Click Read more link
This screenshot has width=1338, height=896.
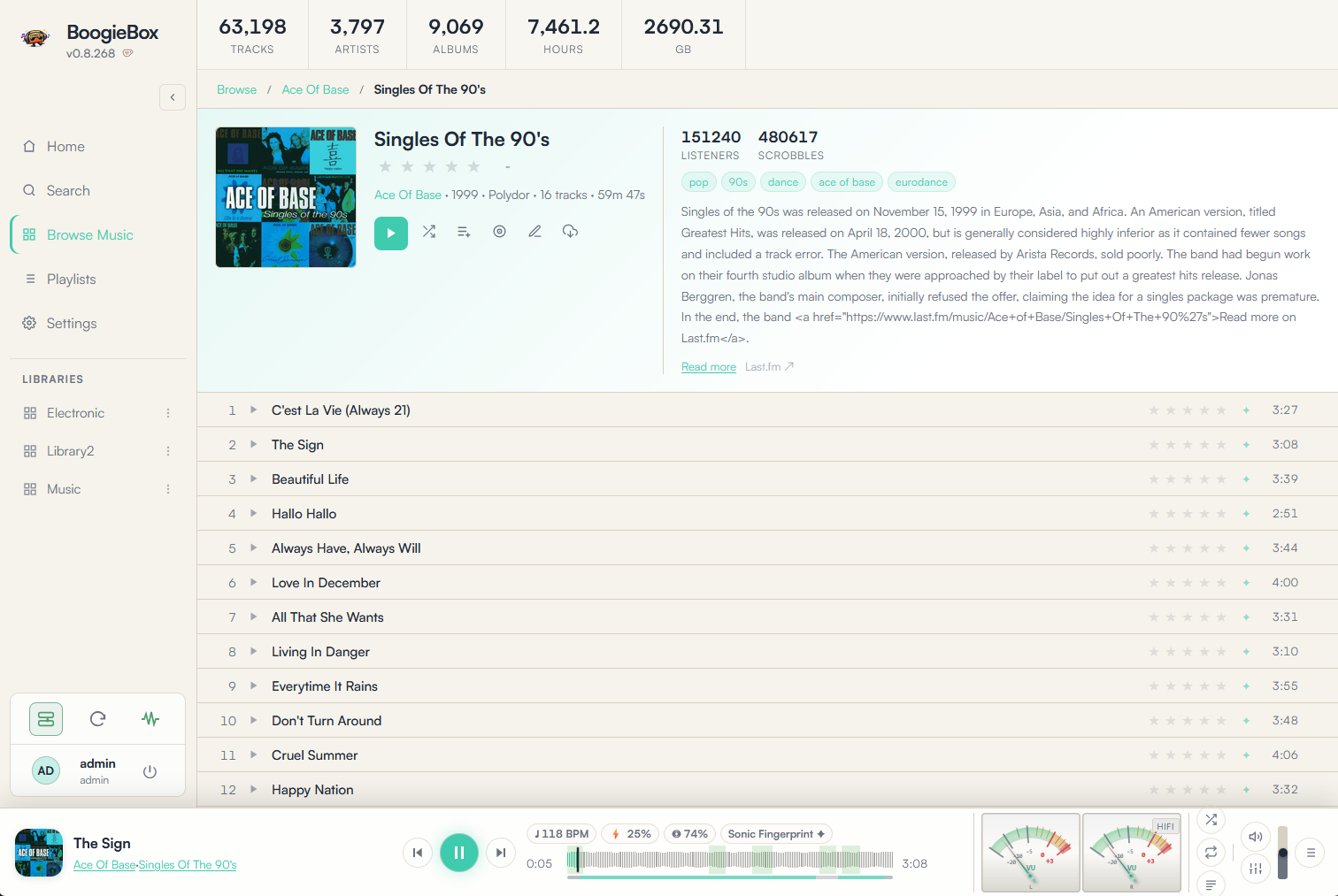(708, 367)
